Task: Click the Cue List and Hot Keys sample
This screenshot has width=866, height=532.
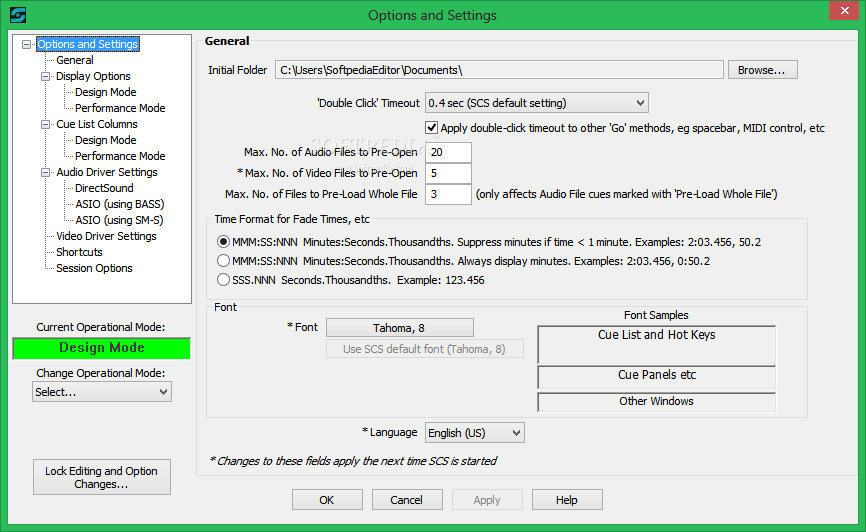Action: point(656,345)
